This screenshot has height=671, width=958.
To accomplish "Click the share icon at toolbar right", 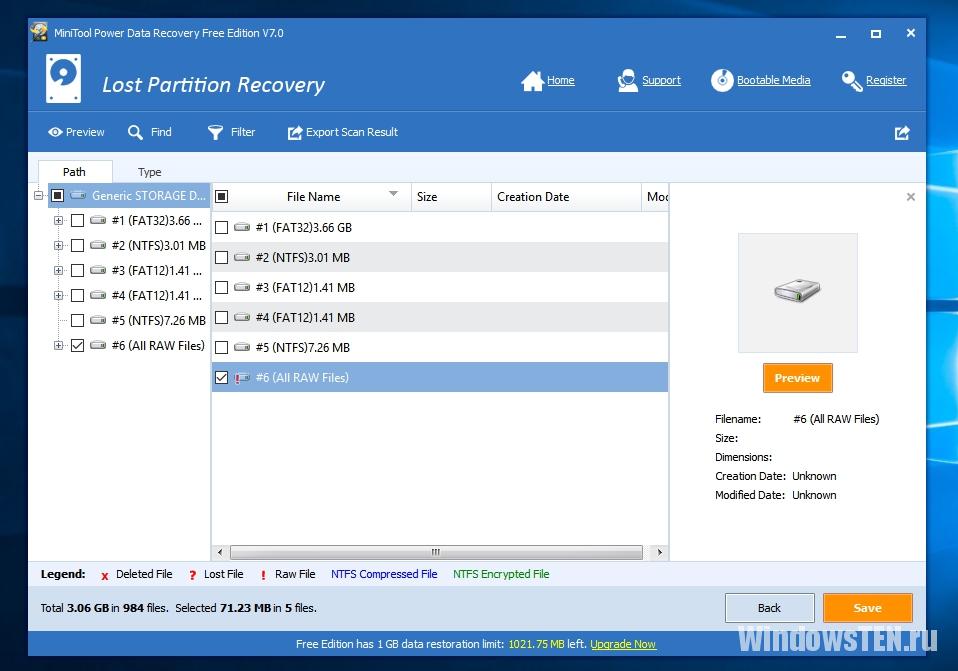I will pos(902,133).
